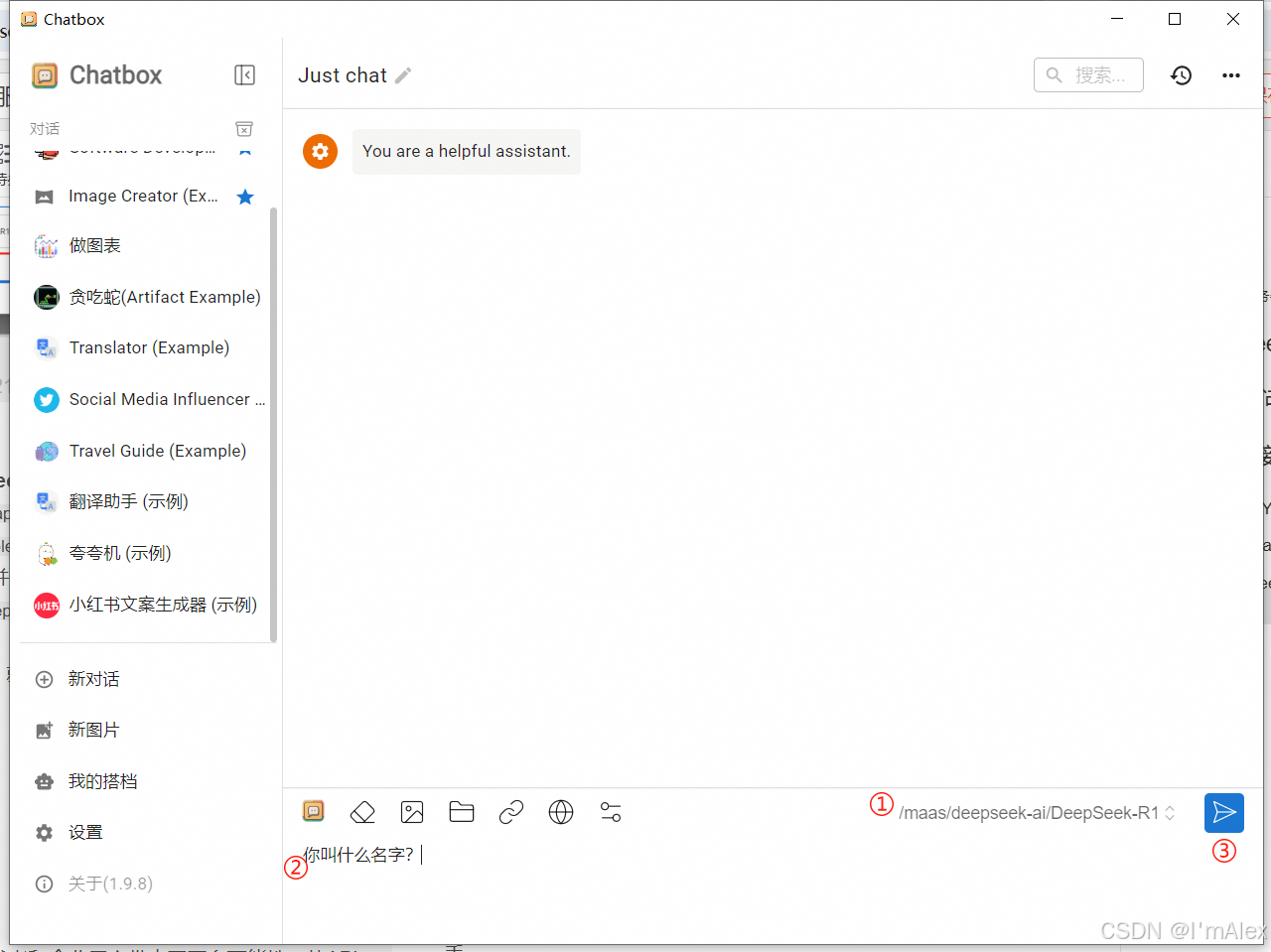The image size is (1271, 952).
Task: Open the 小红书文案生成器 (示例) conversation
Action: point(145,605)
